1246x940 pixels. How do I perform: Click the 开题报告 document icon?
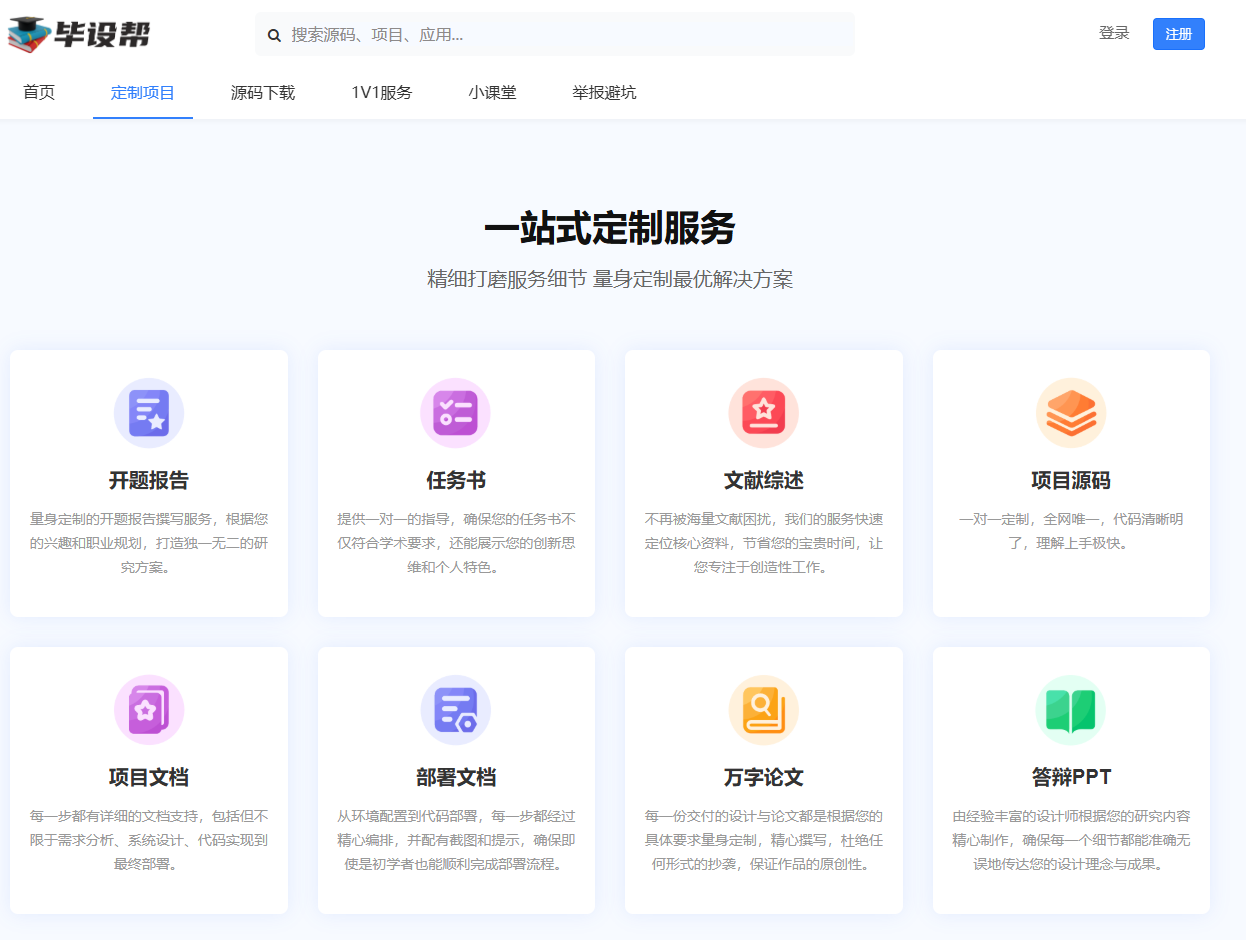pyautogui.click(x=148, y=412)
